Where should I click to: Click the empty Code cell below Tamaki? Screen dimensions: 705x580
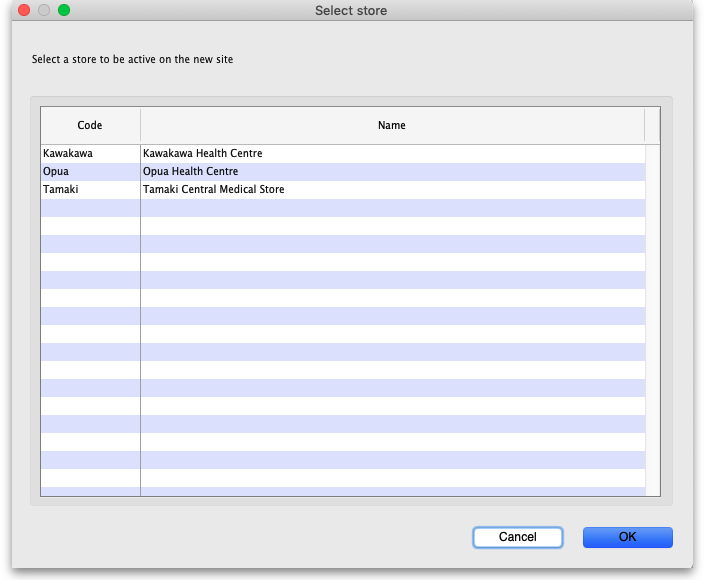click(90, 208)
